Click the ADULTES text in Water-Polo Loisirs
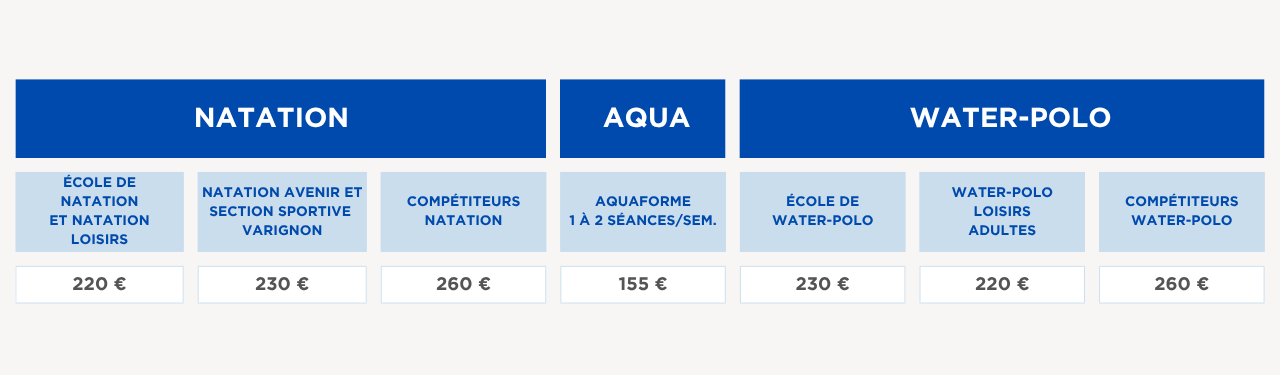The image size is (1280, 375). pos(1002,230)
